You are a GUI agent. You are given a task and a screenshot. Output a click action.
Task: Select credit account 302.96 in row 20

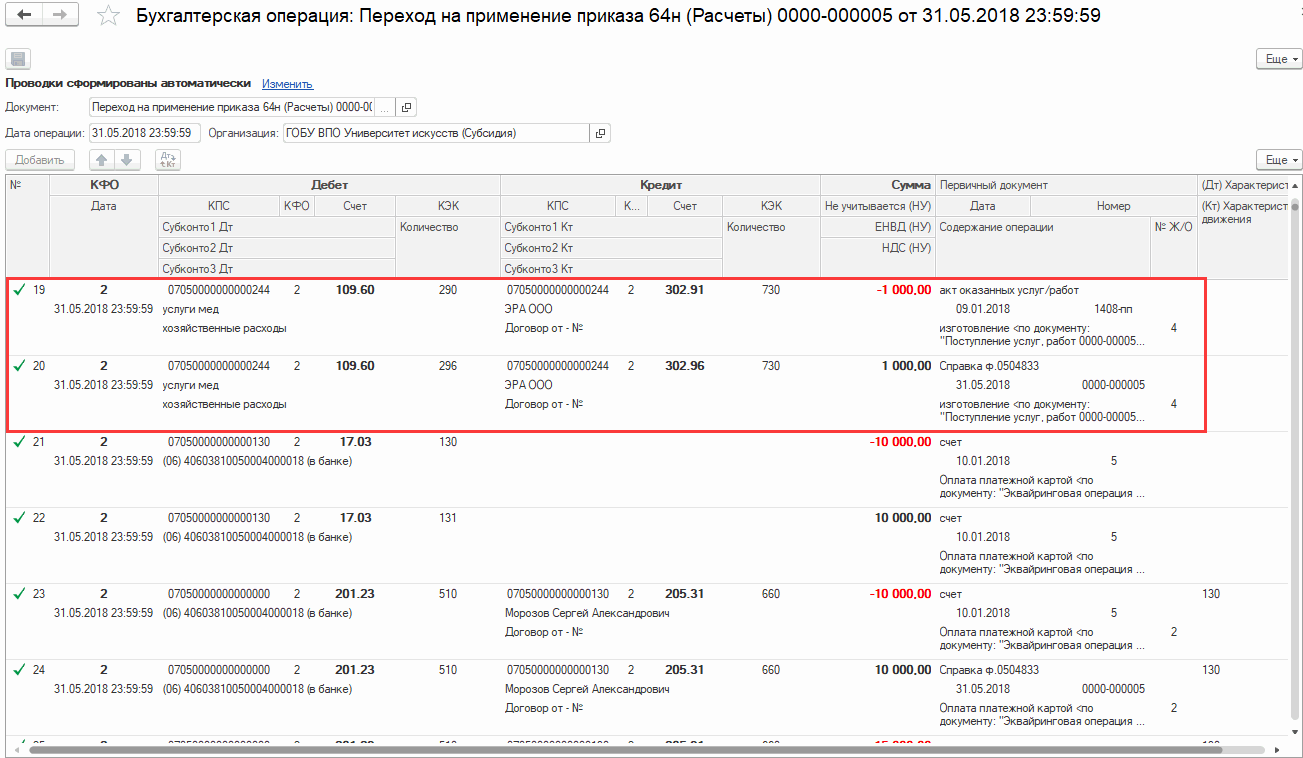[x=685, y=366]
